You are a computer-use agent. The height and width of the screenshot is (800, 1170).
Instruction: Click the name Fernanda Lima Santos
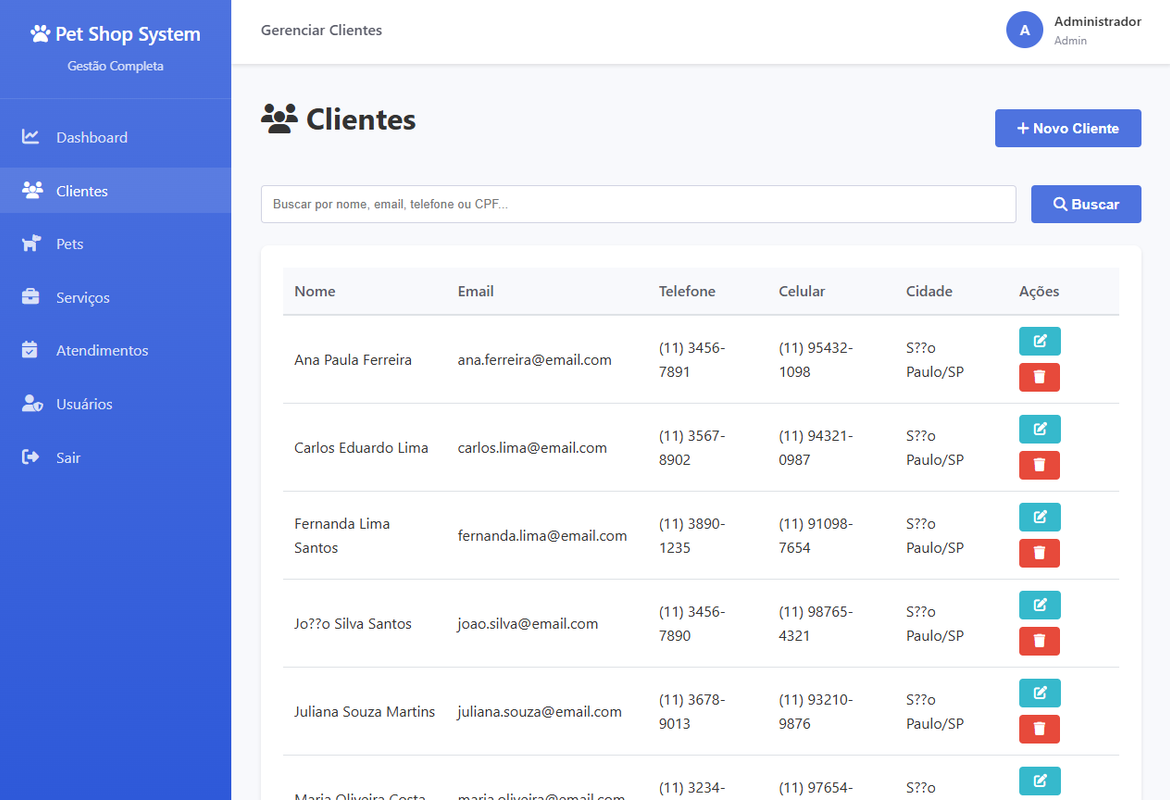pyautogui.click(x=342, y=536)
